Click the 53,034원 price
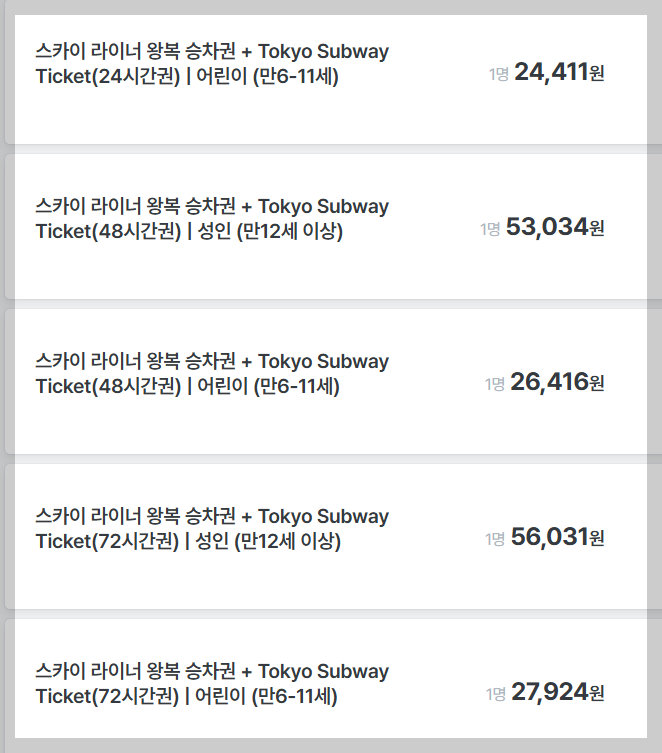 click(555, 227)
